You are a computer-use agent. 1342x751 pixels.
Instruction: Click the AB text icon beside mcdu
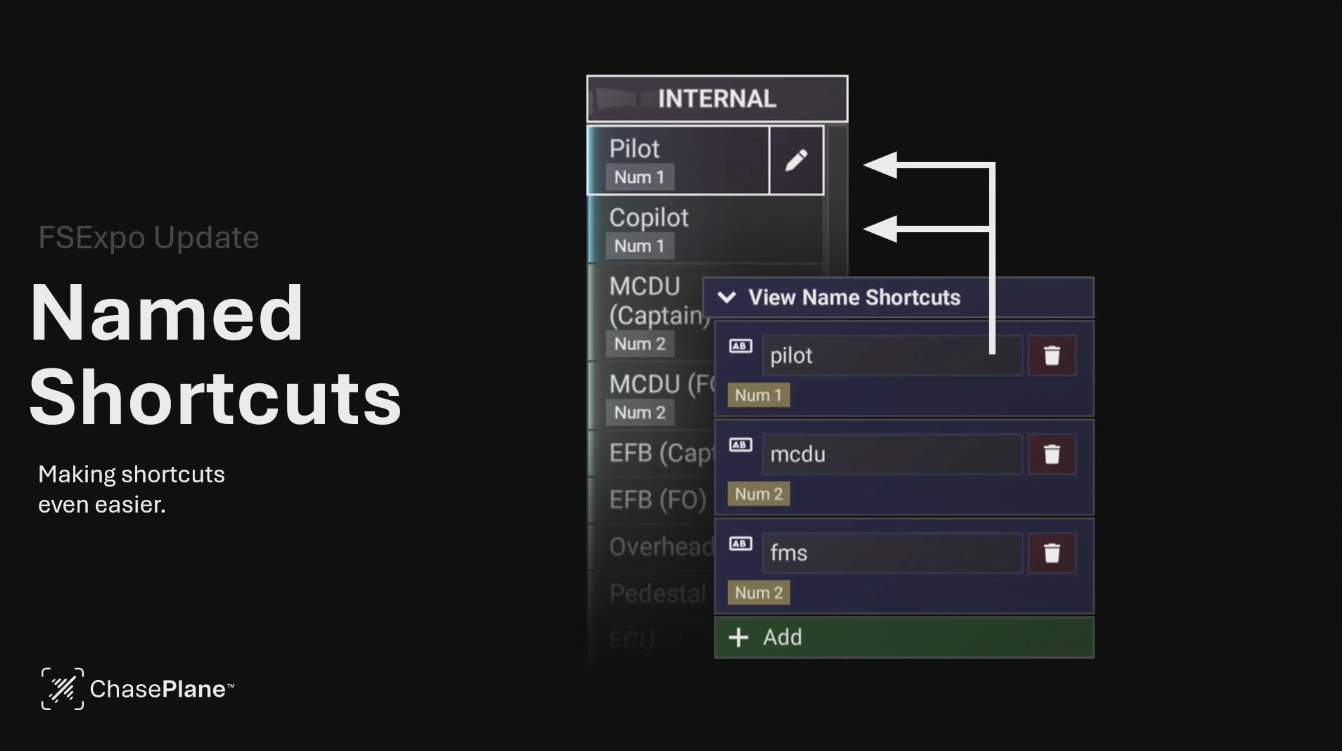coord(740,445)
